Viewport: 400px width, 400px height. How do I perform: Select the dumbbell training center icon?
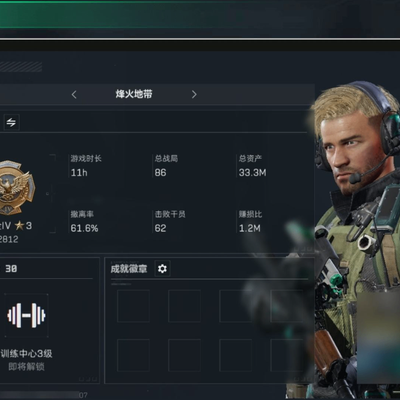(x=26, y=315)
